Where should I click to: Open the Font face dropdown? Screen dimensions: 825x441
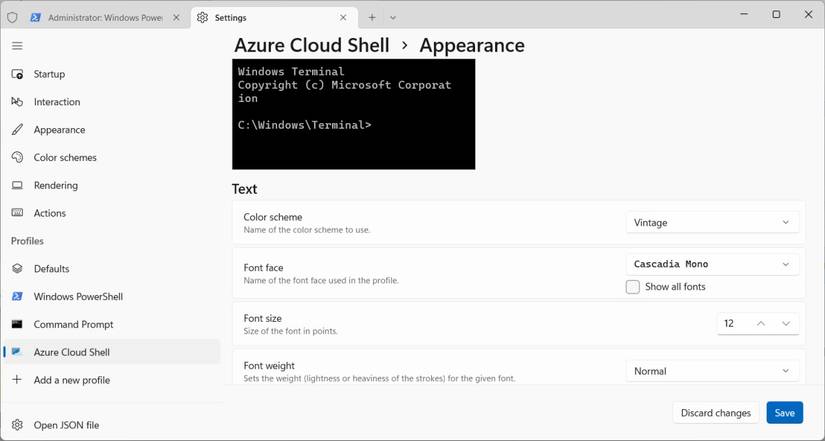(x=712, y=264)
